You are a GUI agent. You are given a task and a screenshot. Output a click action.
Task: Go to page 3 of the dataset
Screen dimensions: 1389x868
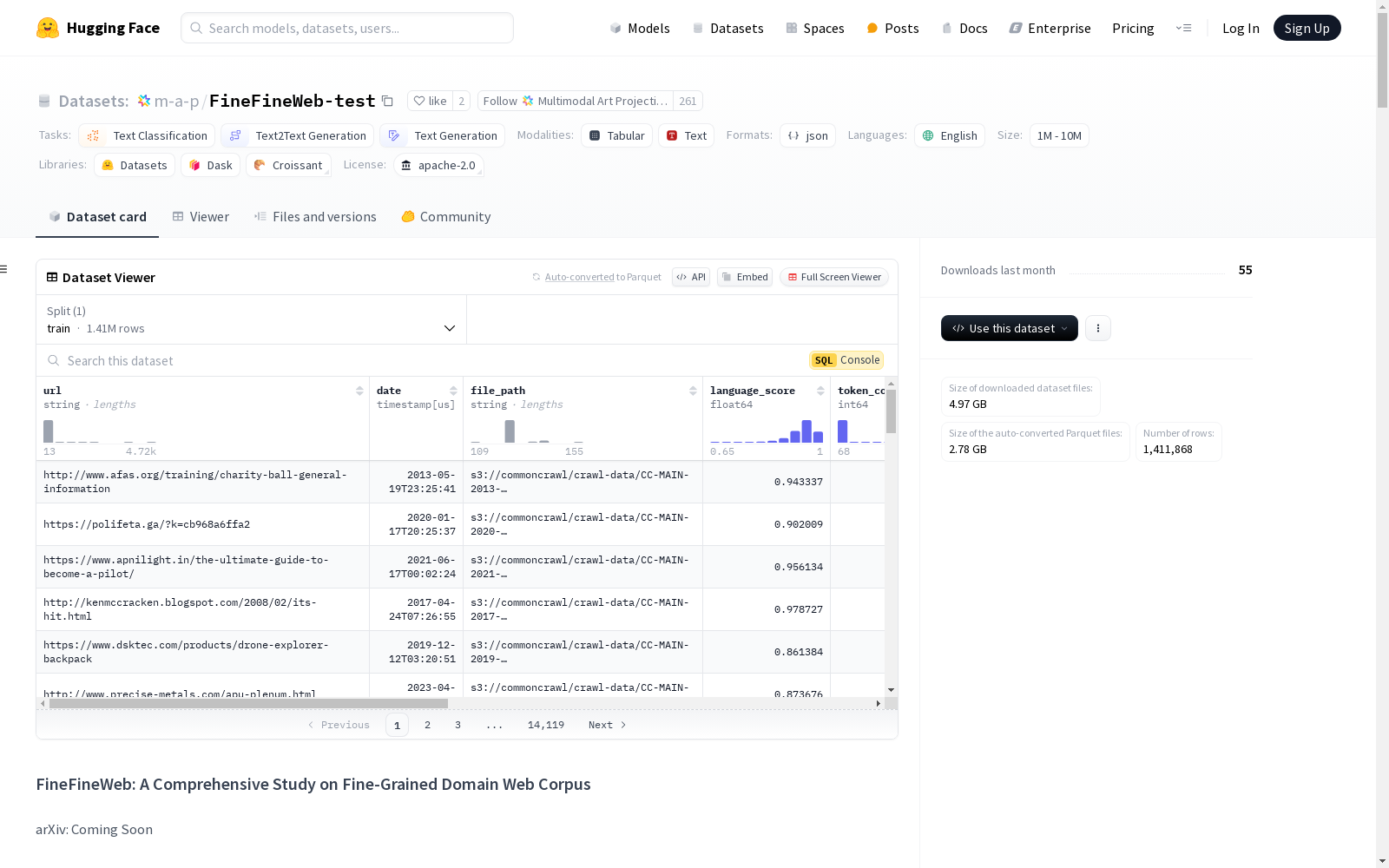[x=458, y=725]
